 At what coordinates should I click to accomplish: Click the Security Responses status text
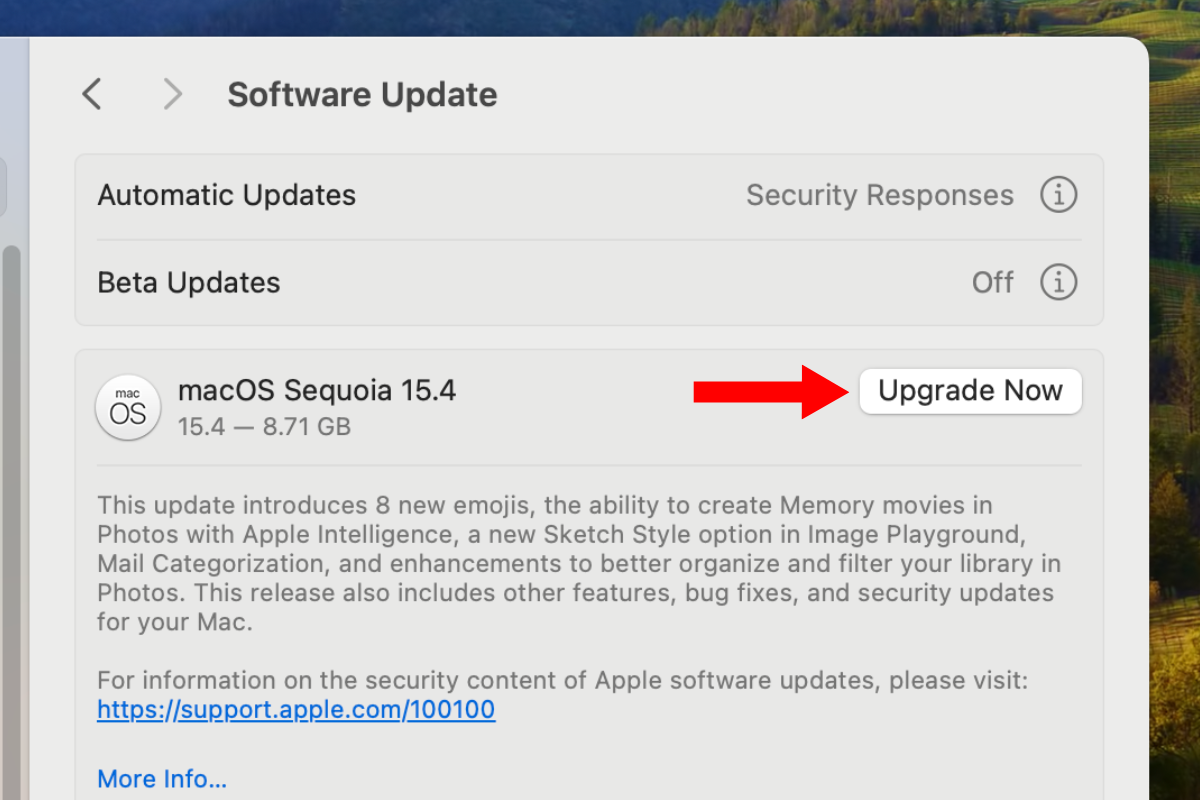pyautogui.click(x=879, y=195)
